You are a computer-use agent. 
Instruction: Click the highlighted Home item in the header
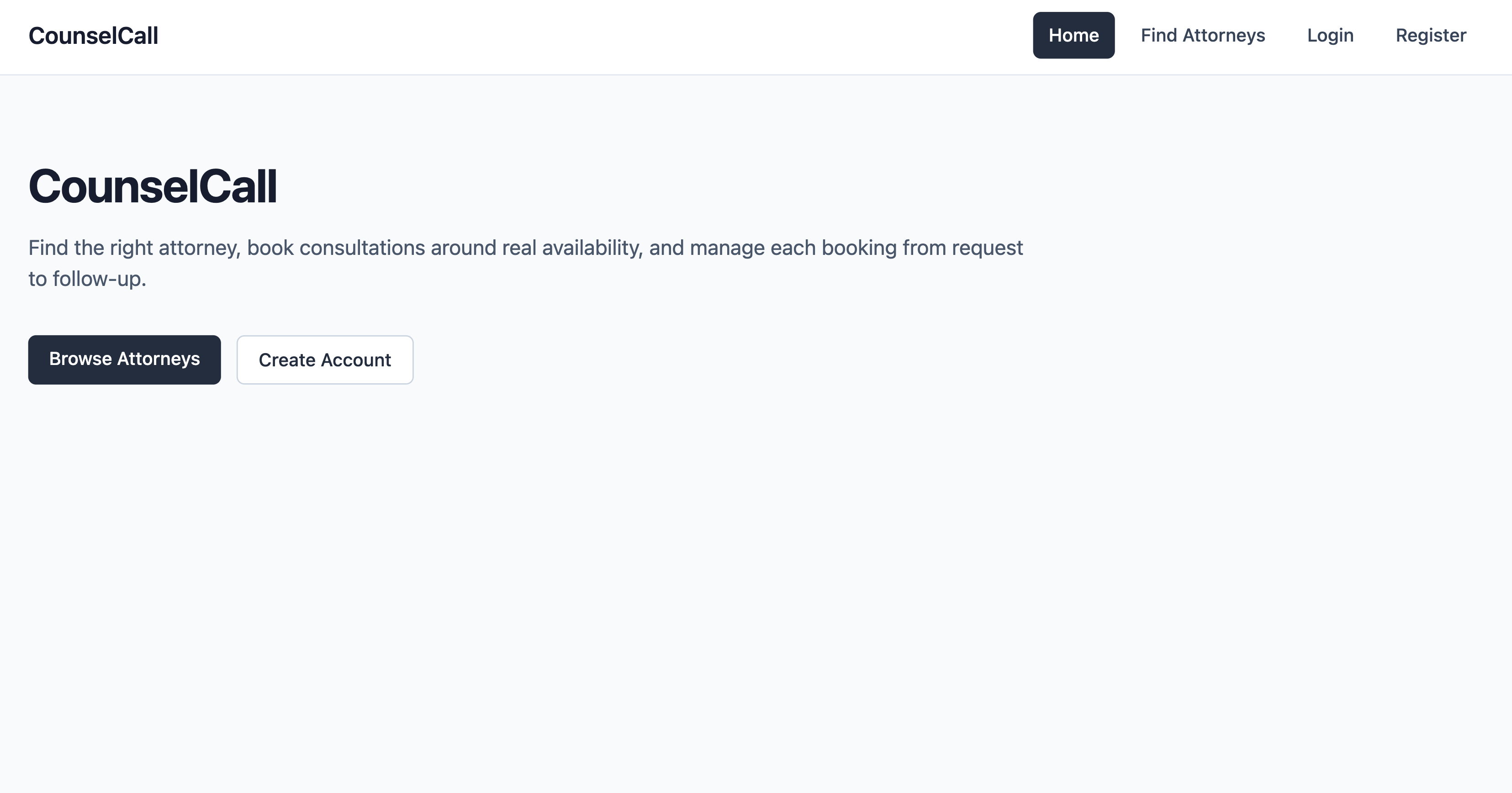pos(1073,35)
